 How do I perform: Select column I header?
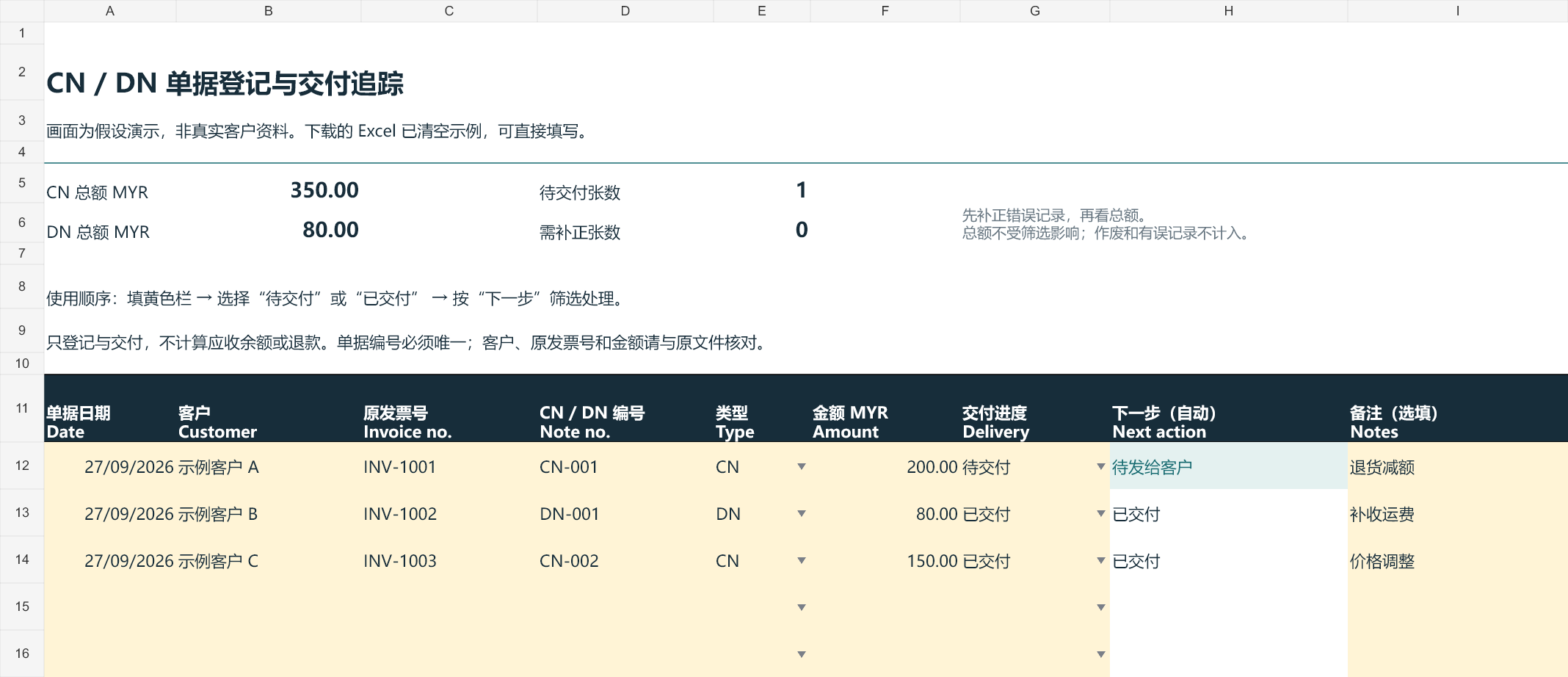tap(1458, 11)
